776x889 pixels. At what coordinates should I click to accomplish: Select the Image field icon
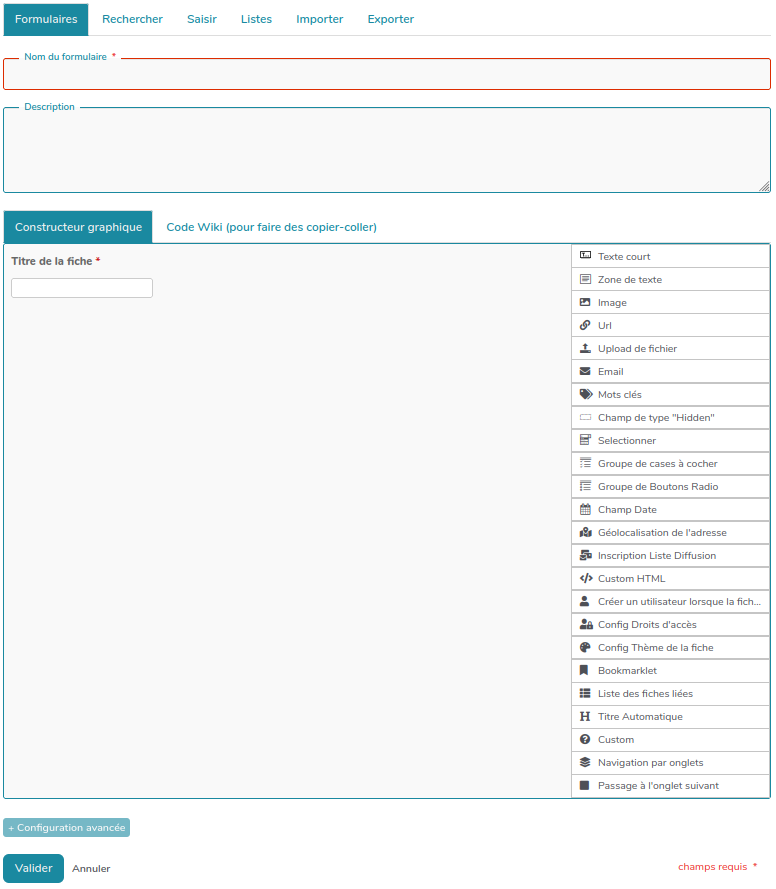(x=586, y=303)
